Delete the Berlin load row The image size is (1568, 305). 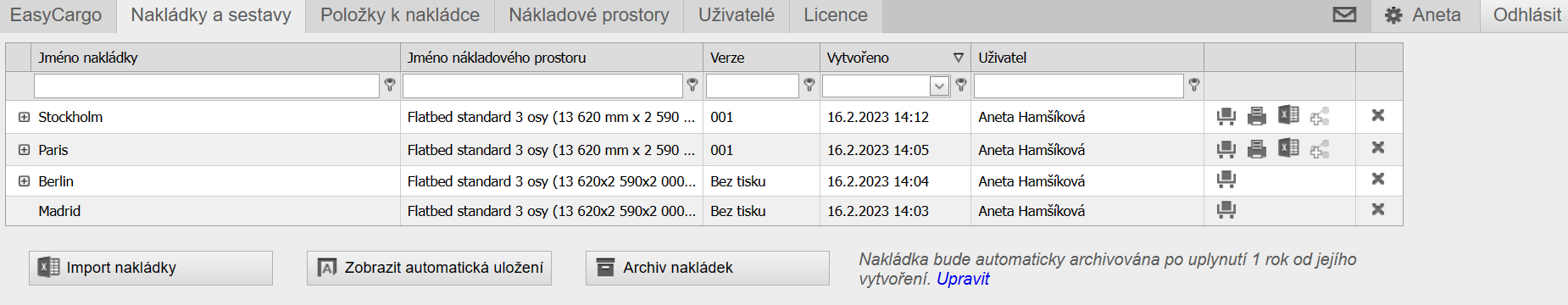coord(1378,179)
